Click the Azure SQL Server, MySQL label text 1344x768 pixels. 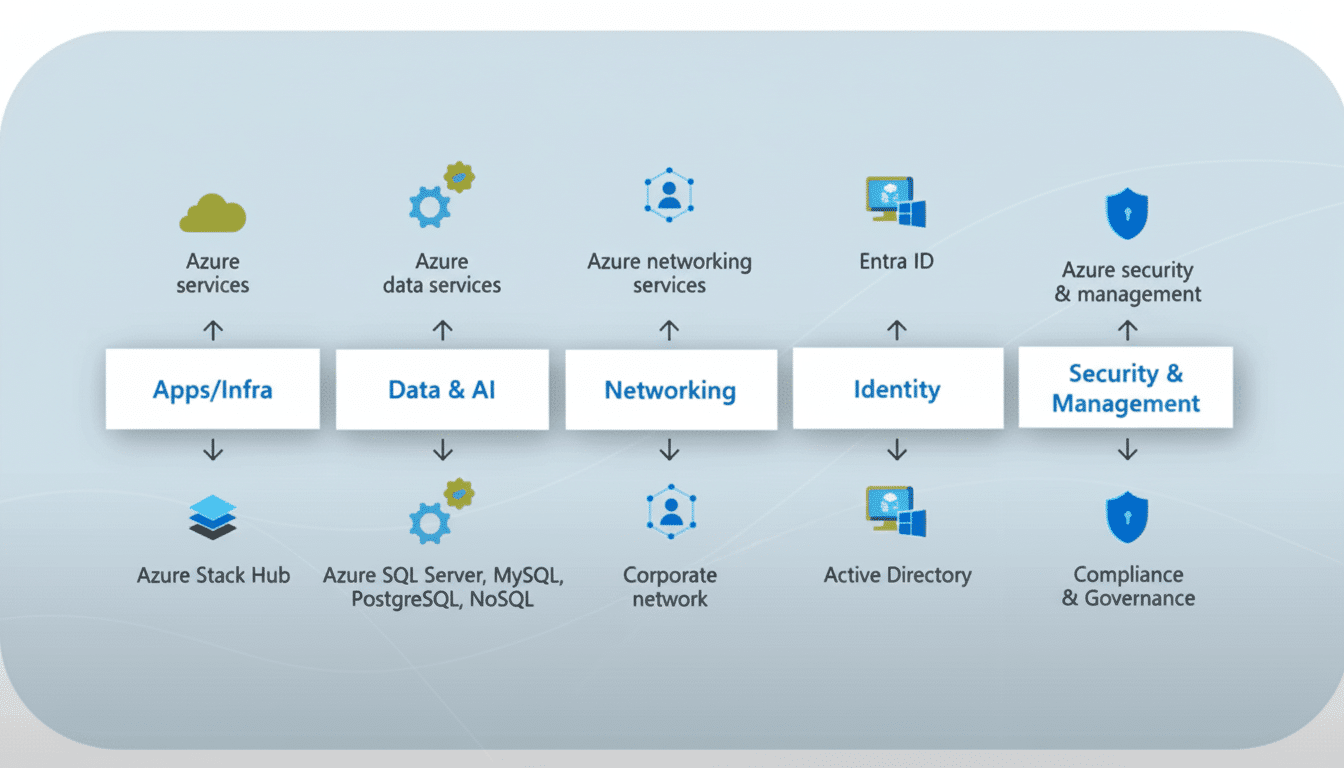(443, 576)
